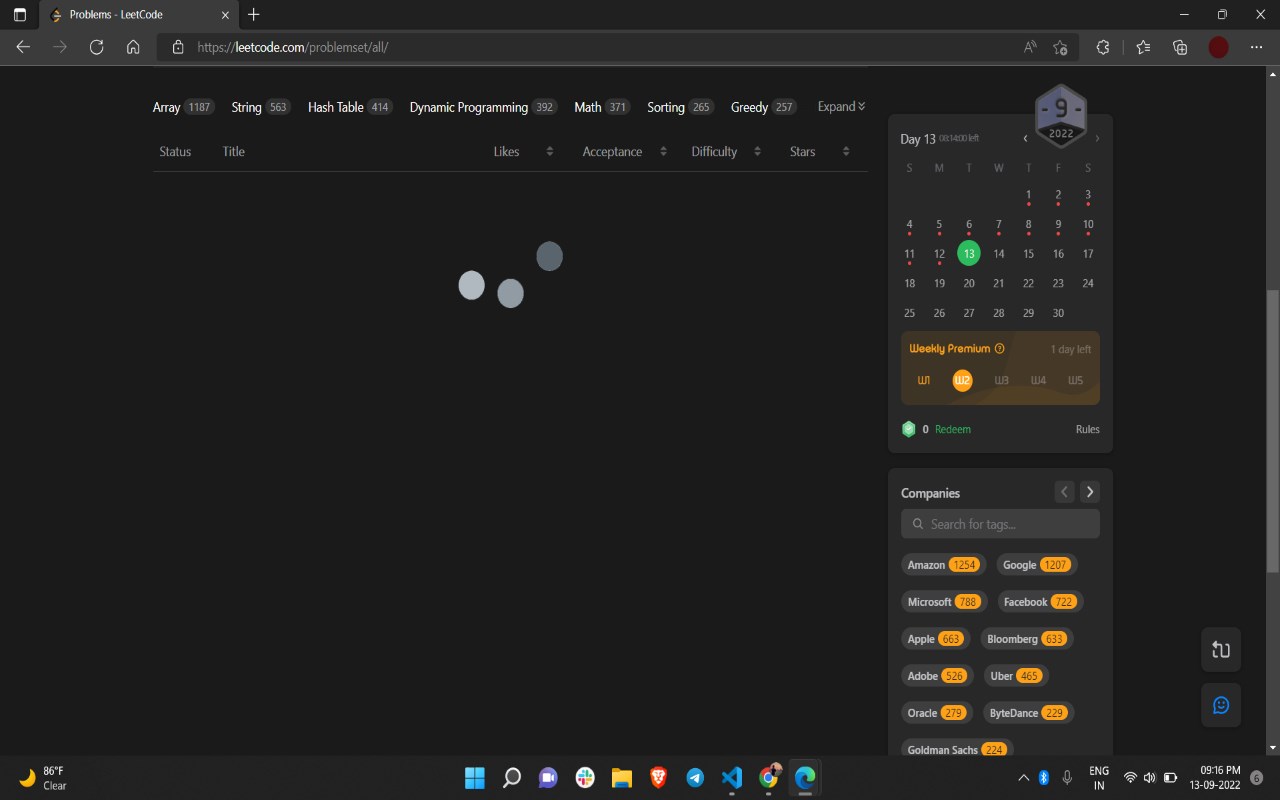
Task: Click the browser address bar URL
Action: [x=292, y=47]
